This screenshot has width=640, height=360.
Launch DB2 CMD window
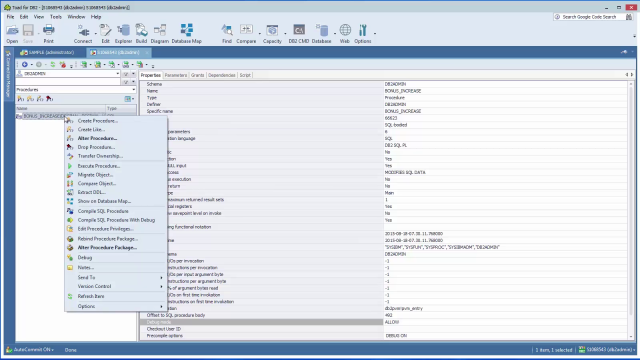pyautogui.click(x=299, y=33)
